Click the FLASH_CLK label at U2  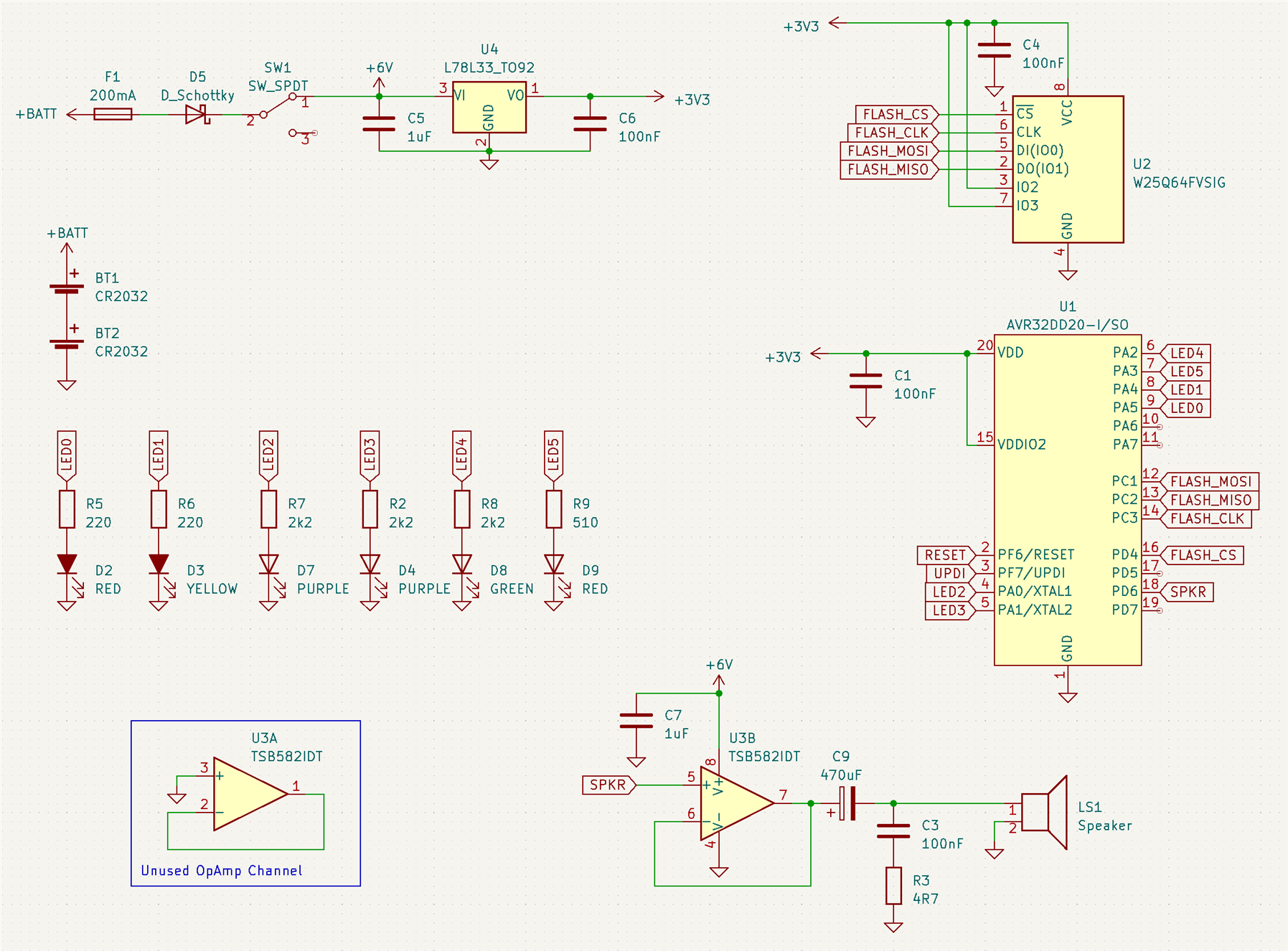(x=893, y=133)
